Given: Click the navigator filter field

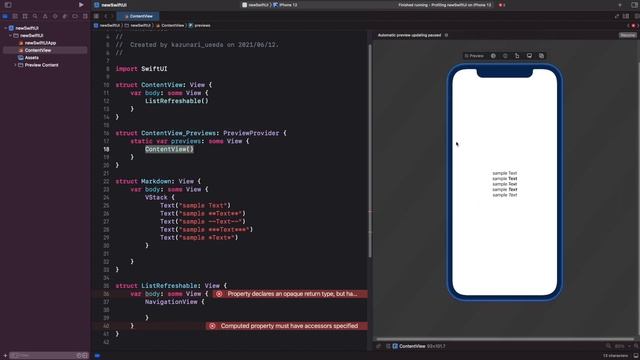Looking at the screenshot, I should [x=48, y=356].
